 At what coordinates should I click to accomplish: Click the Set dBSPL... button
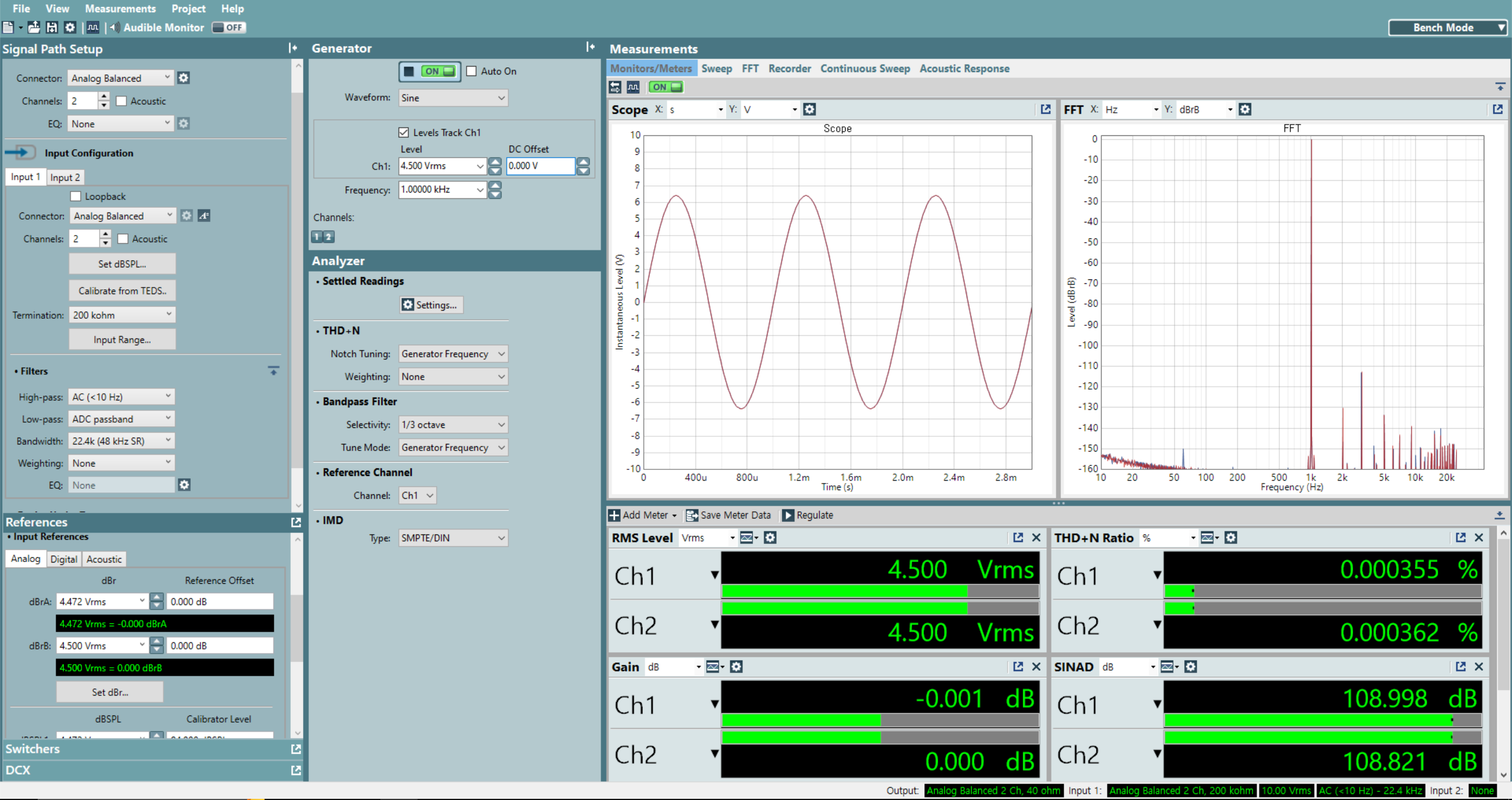(x=122, y=264)
